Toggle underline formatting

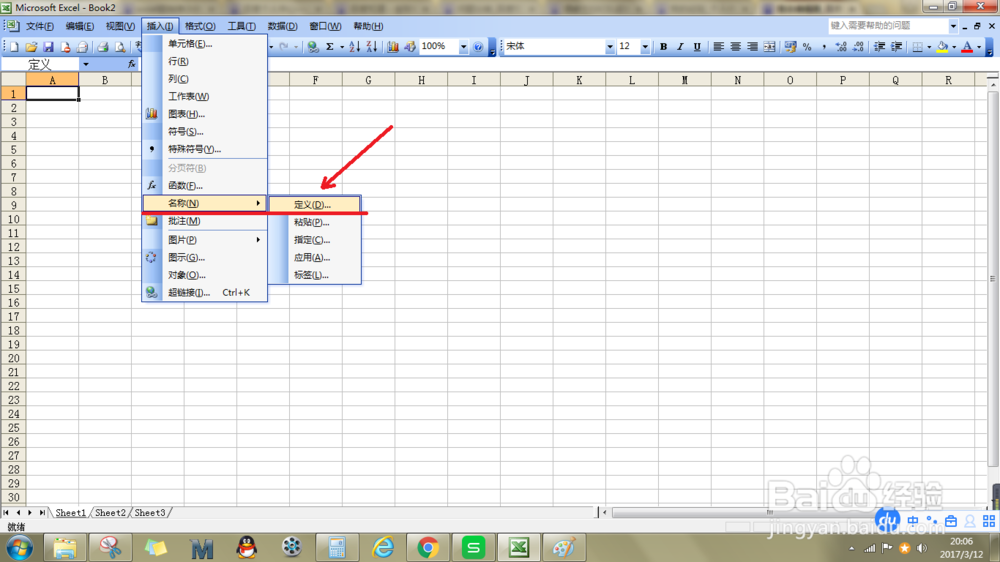[697, 47]
